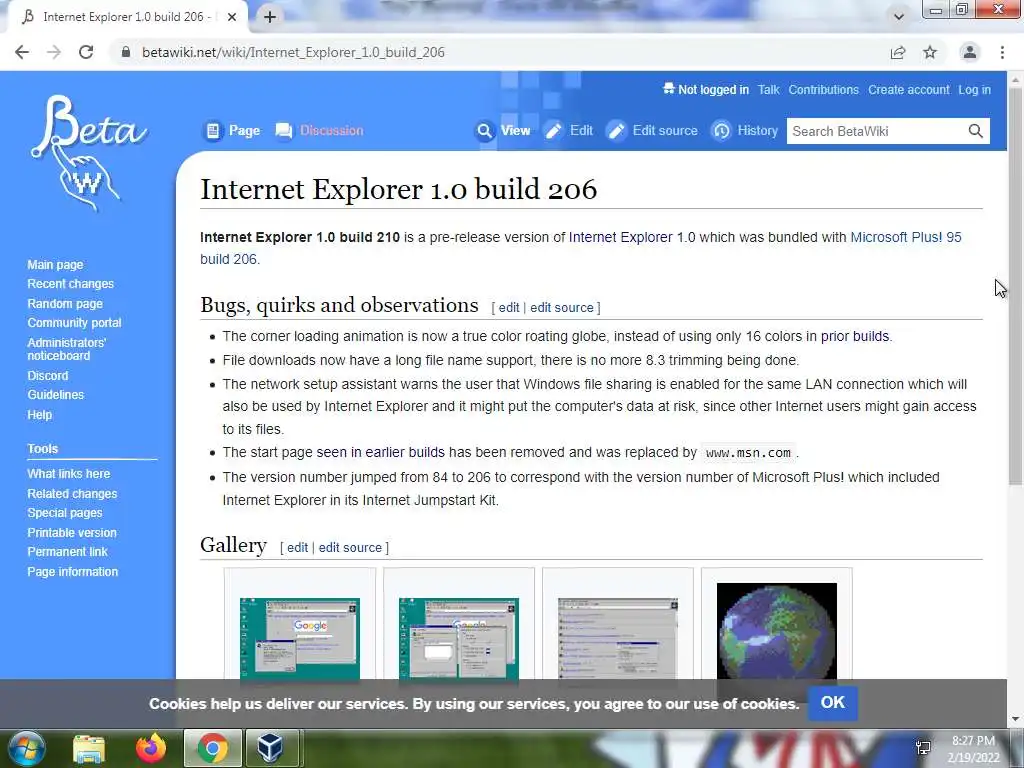Open Guidelines sidebar link
Screen dimensions: 1024x768
[x=56, y=394]
